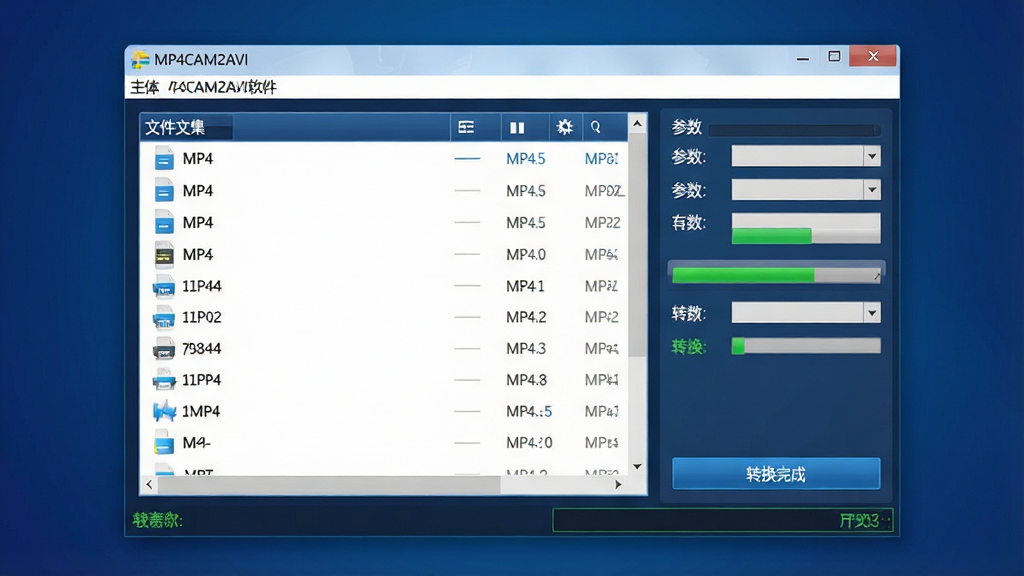Click the MP4.8 value cell
Viewport: 1024px width, 576px height.
(x=526, y=380)
